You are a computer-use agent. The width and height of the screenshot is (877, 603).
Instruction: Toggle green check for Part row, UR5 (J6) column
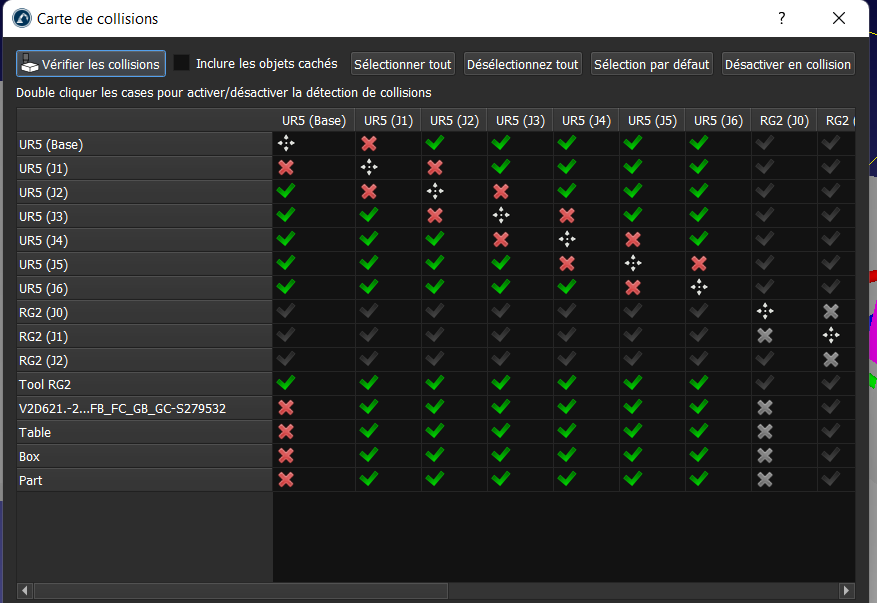pos(699,480)
